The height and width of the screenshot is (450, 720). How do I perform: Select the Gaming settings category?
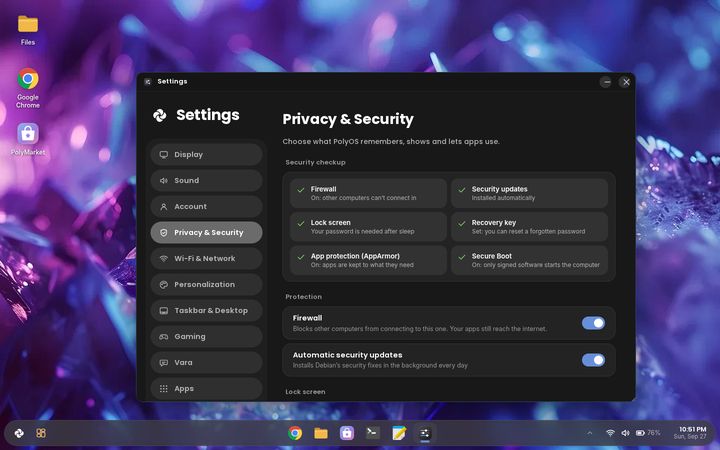click(x=207, y=337)
